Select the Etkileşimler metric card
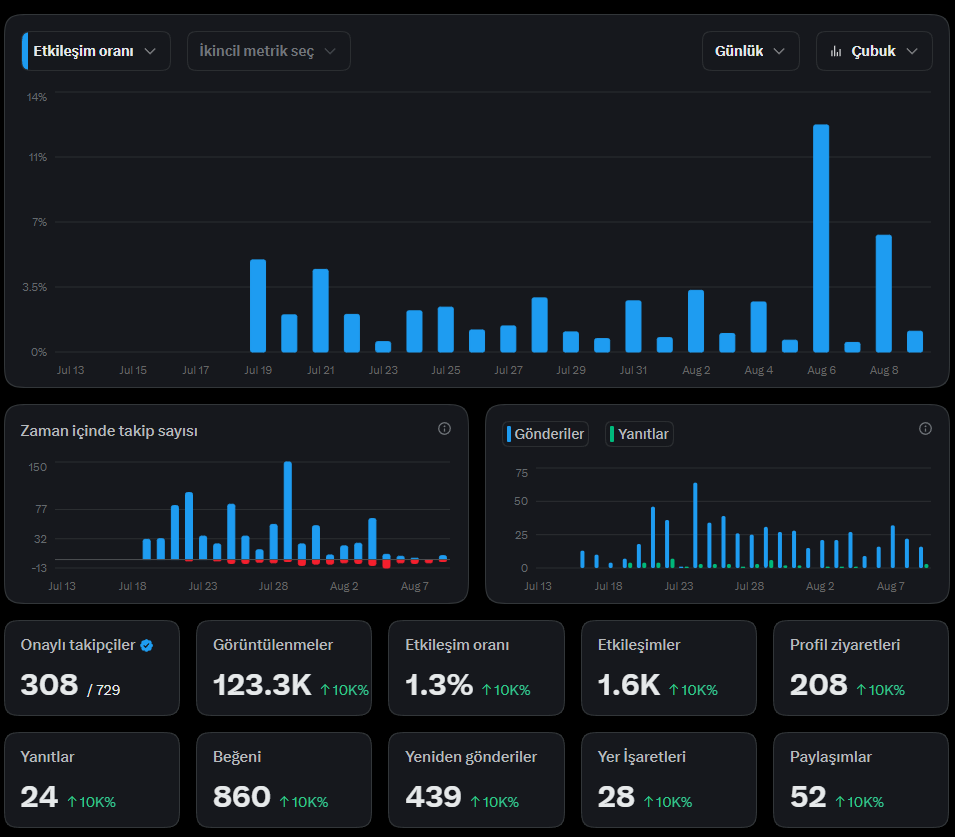Screen dimensions: 955x837 (669, 668)
